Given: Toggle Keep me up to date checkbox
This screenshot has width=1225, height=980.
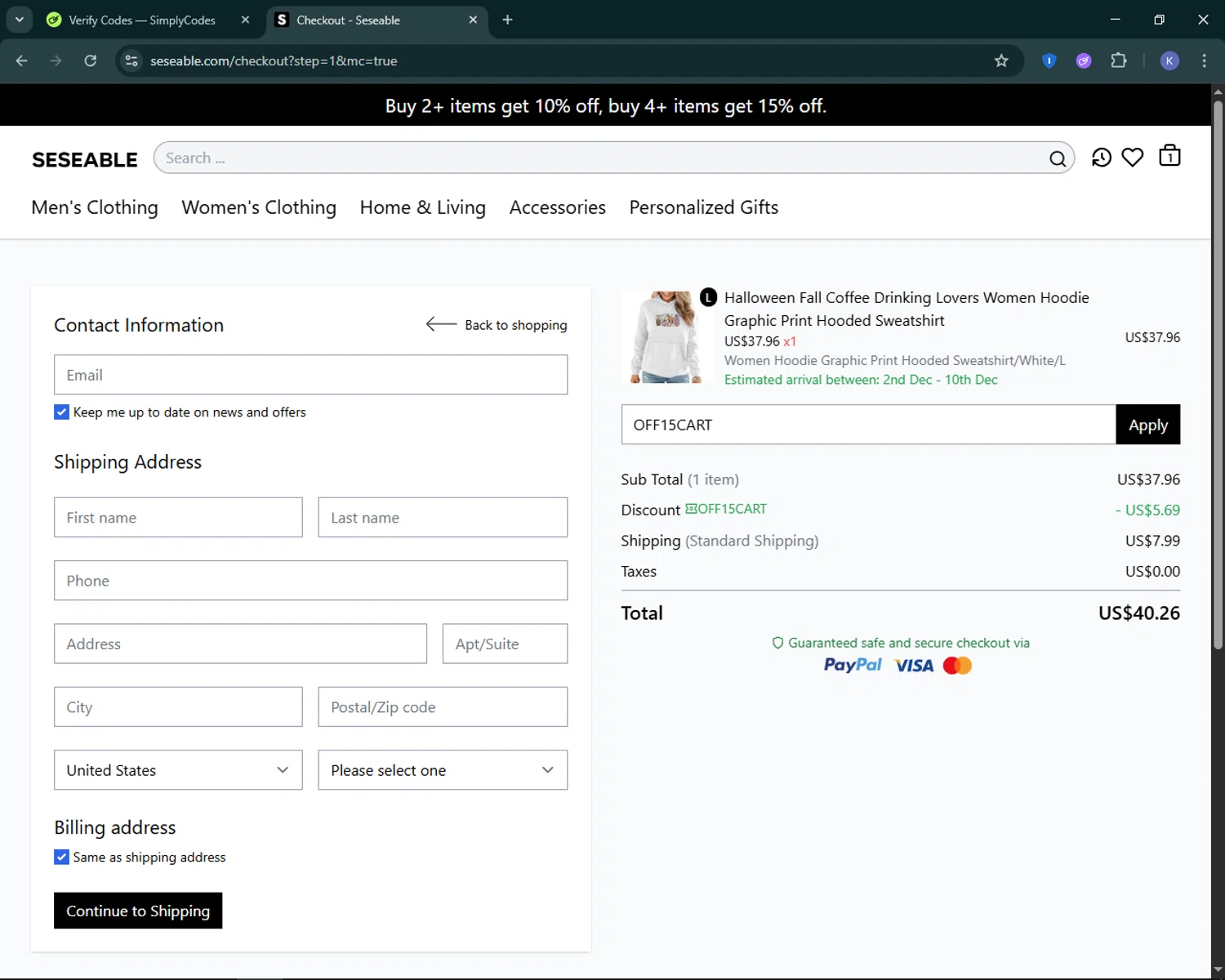Looking at the screenshot, I should coord(61,412).
